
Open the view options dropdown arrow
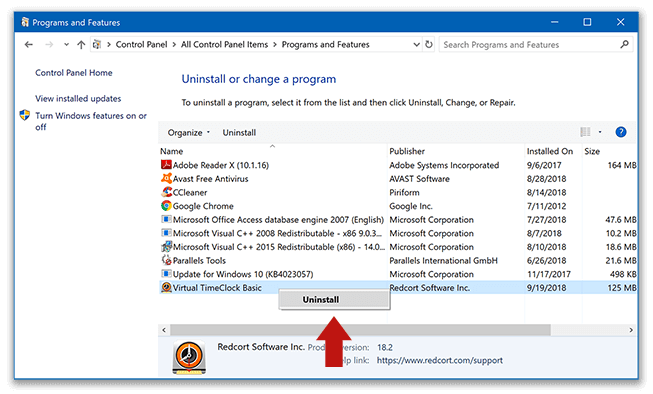[600, 132]
